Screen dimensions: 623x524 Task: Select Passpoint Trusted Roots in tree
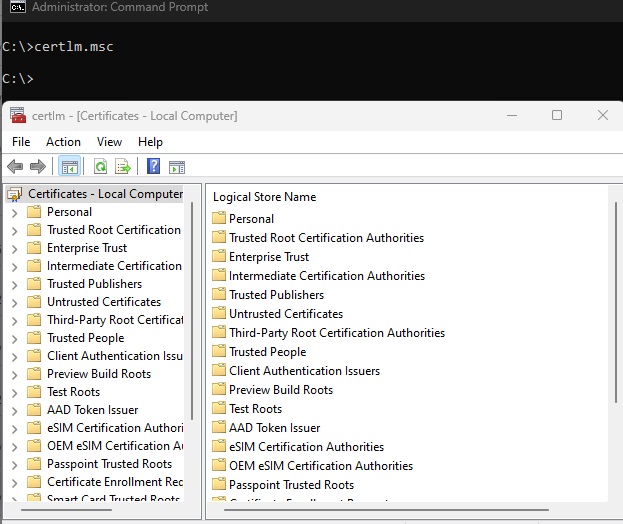(109, 464)
